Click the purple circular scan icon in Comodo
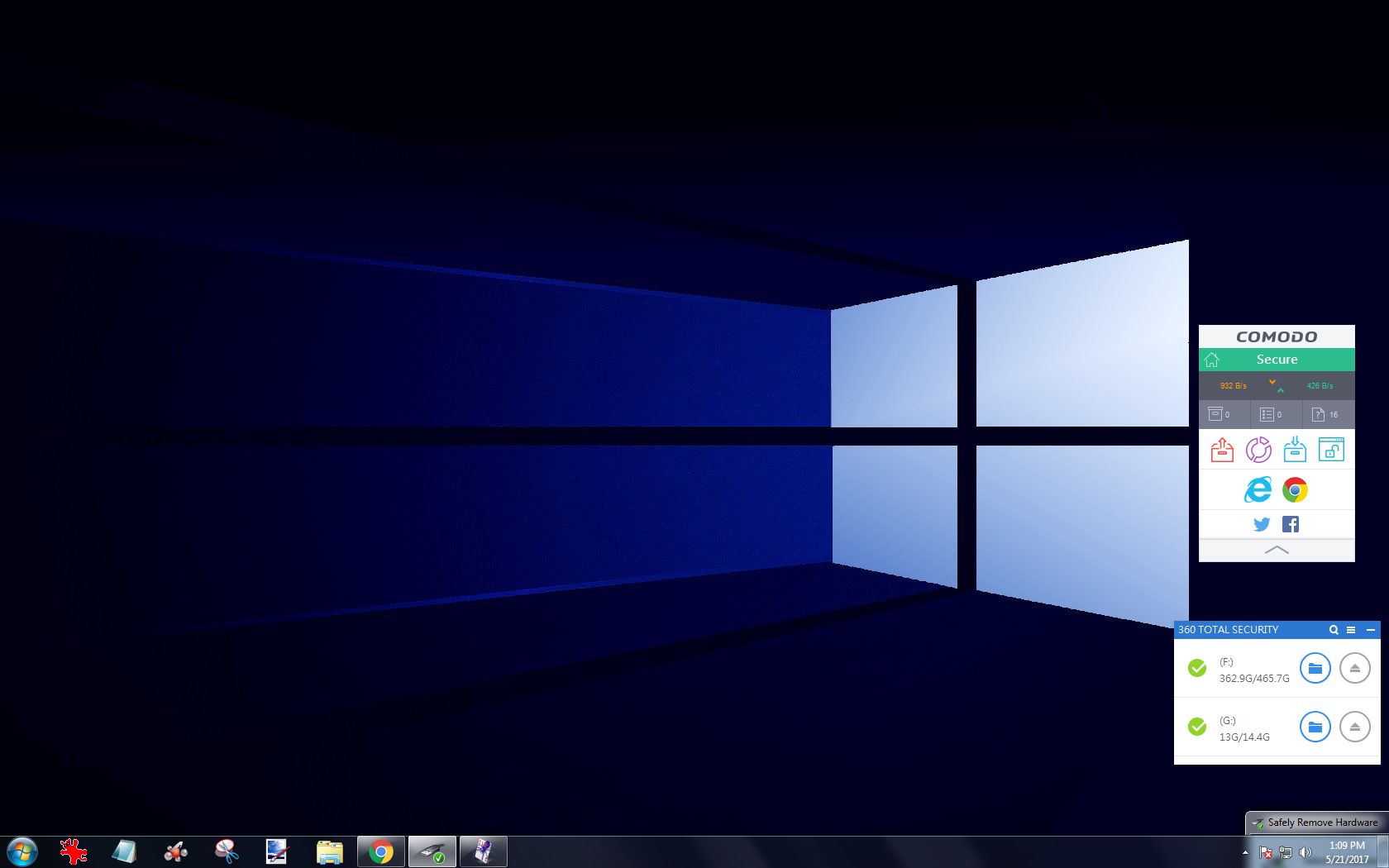The image size is (1389, 868). click(1258, 450)
